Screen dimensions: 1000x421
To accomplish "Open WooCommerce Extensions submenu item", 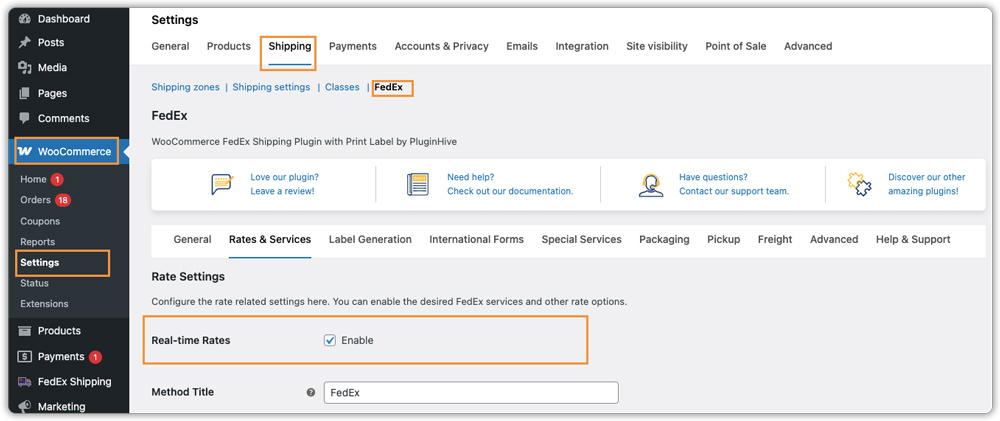I will click(44, 304).
